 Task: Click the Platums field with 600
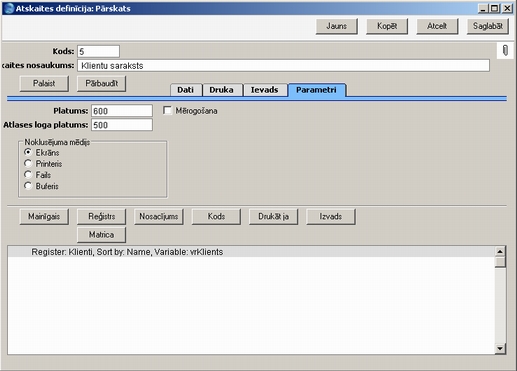pos(122,111)
